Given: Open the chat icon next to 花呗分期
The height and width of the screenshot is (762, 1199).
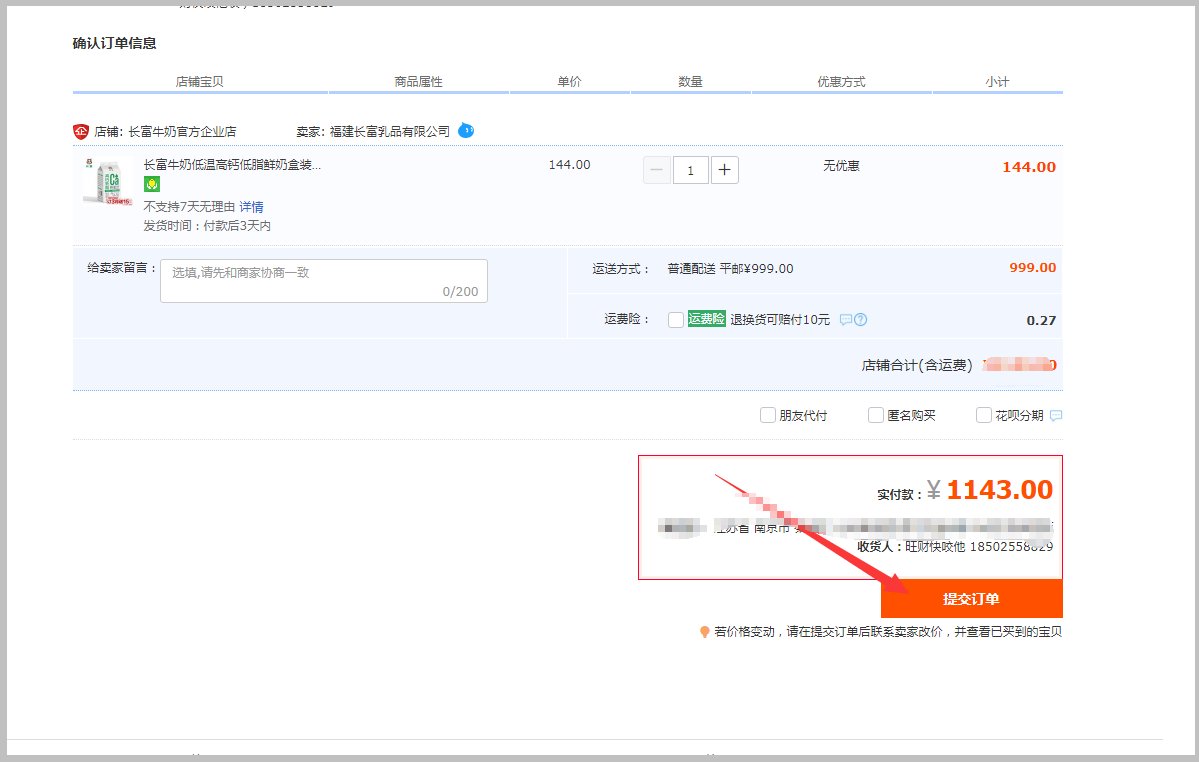Looking at the screenshot, I should (x=1055, y=415).
